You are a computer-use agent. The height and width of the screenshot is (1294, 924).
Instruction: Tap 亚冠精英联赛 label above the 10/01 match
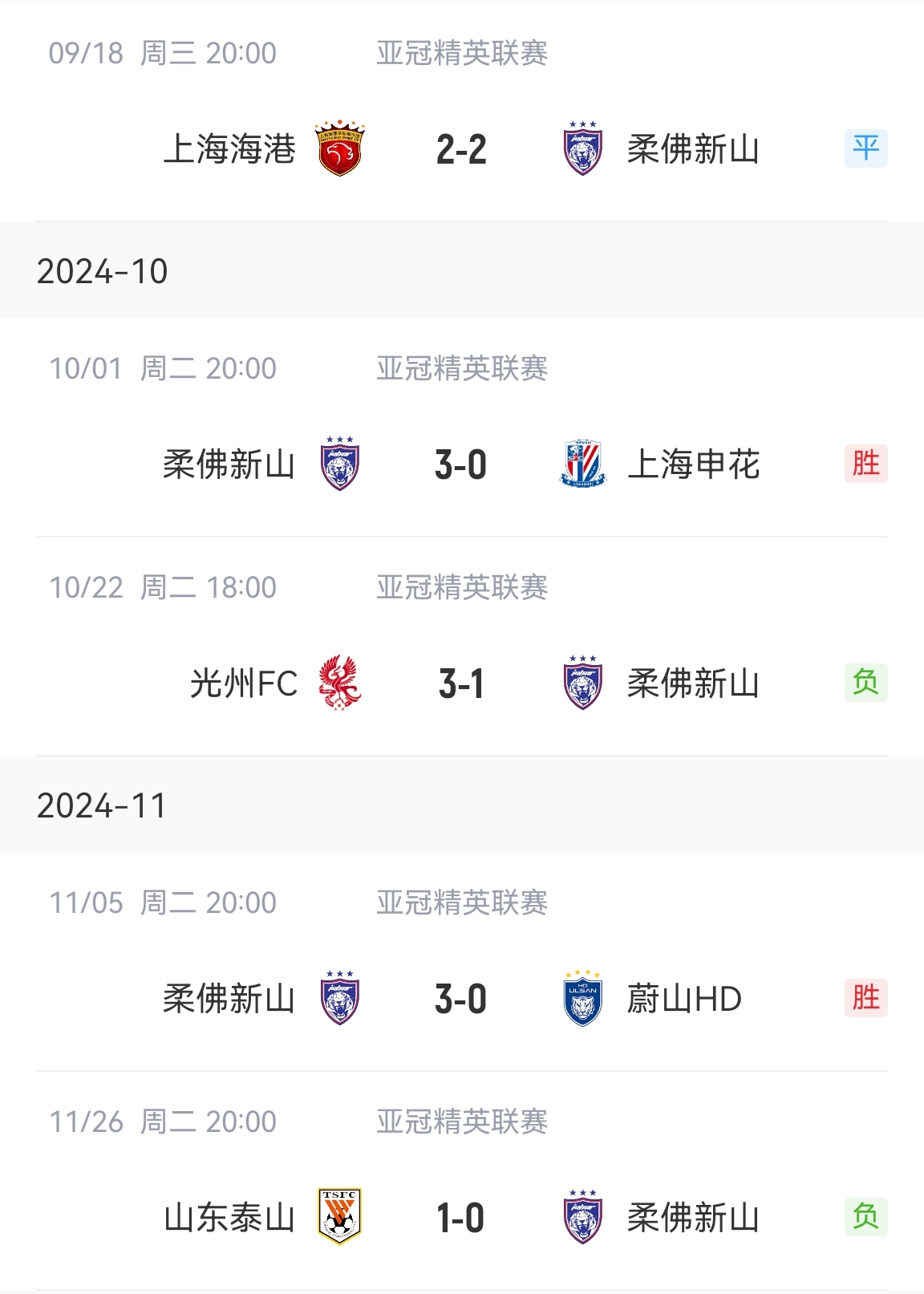pyautogui.click(x=462, y=368)
